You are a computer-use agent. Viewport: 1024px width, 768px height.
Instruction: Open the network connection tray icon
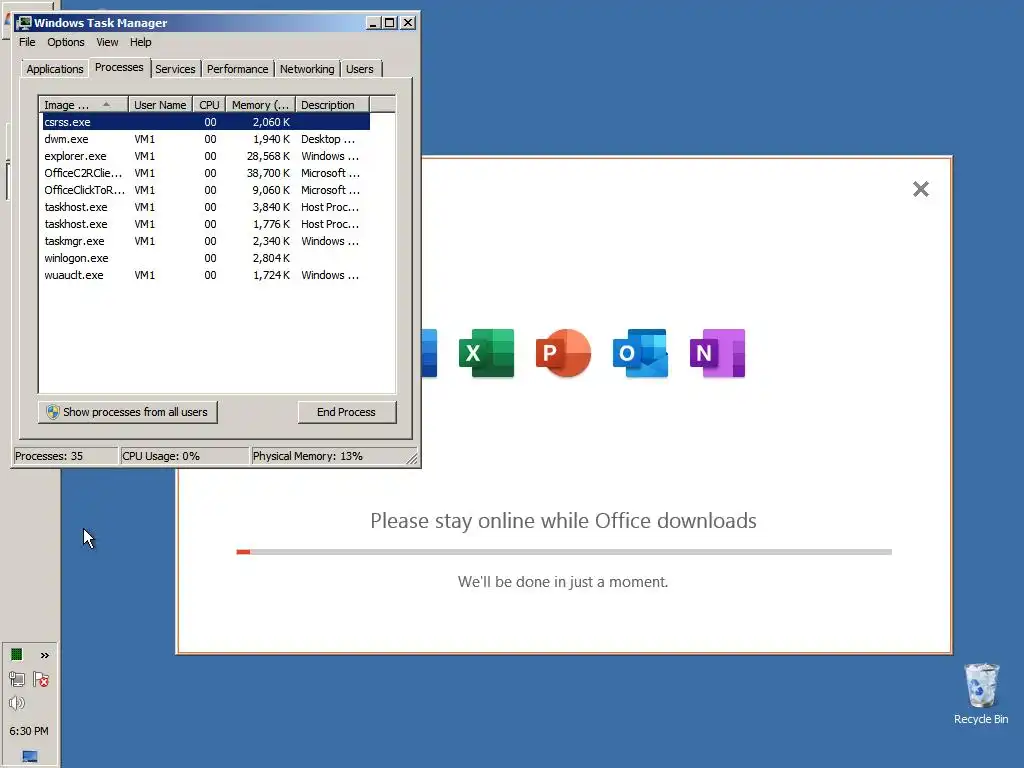17,679
